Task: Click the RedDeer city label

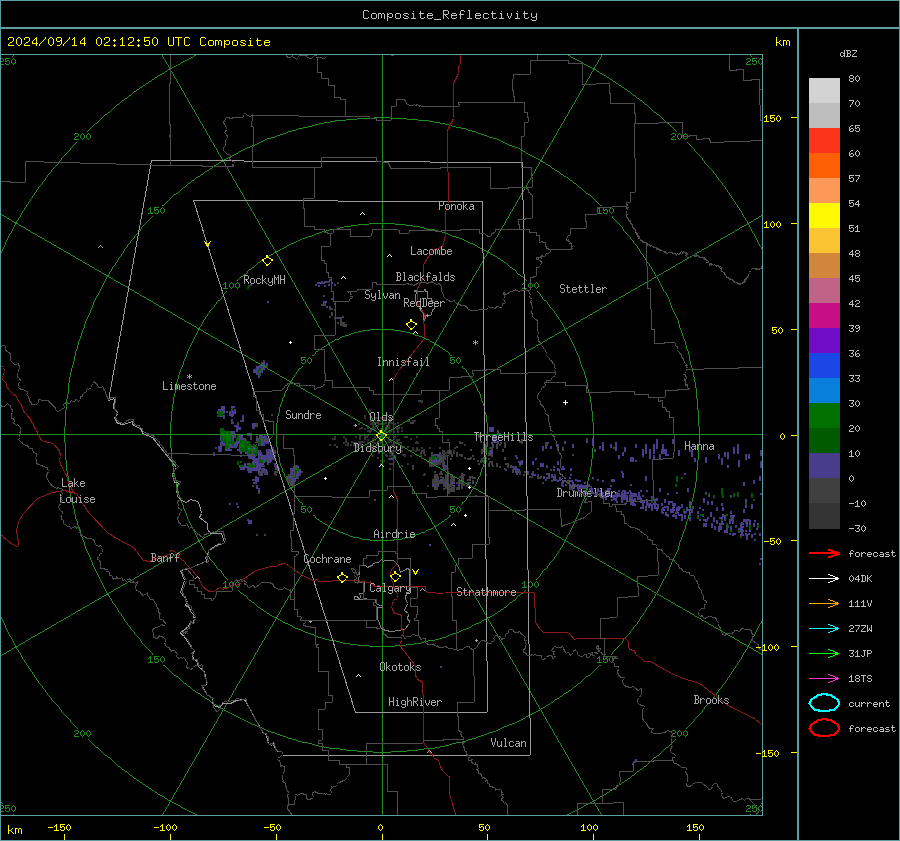Action: [x=424, y=303]
